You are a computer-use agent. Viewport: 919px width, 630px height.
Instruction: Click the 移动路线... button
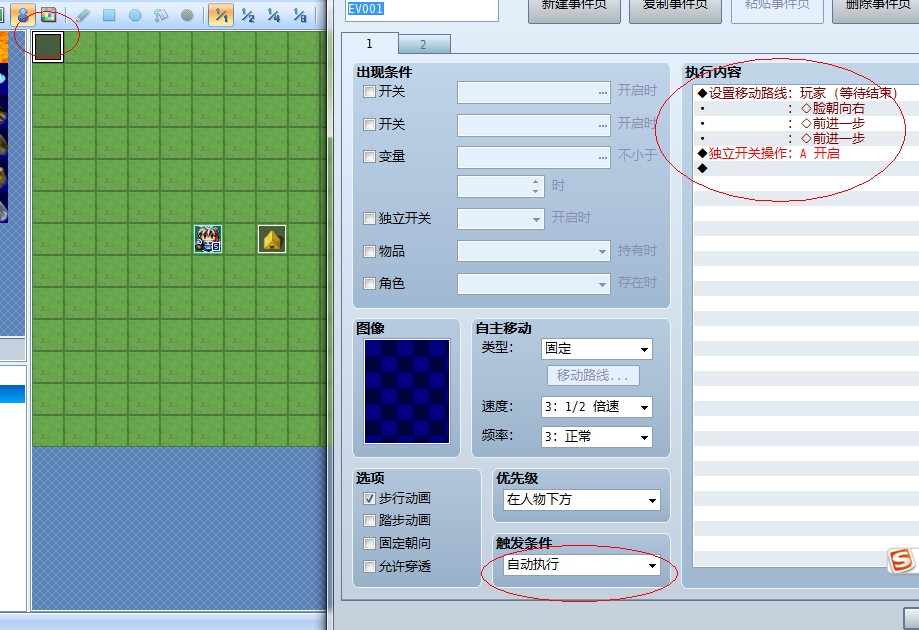(x=593, y=376)
